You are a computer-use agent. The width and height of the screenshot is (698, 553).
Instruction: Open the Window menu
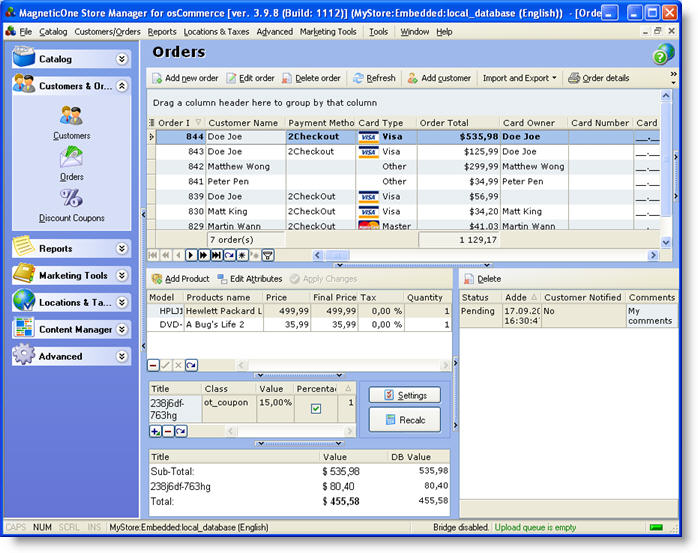click(x=414, y=32)
